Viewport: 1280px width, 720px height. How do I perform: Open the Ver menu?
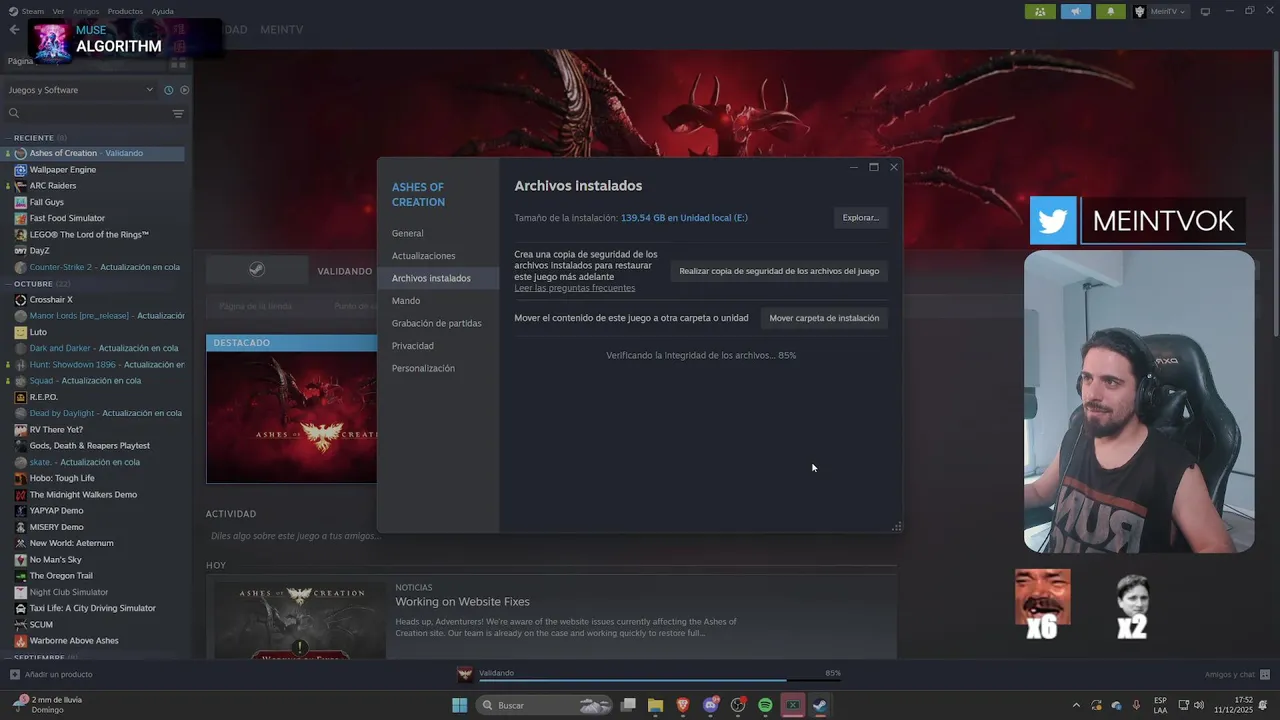click(58, 11)
